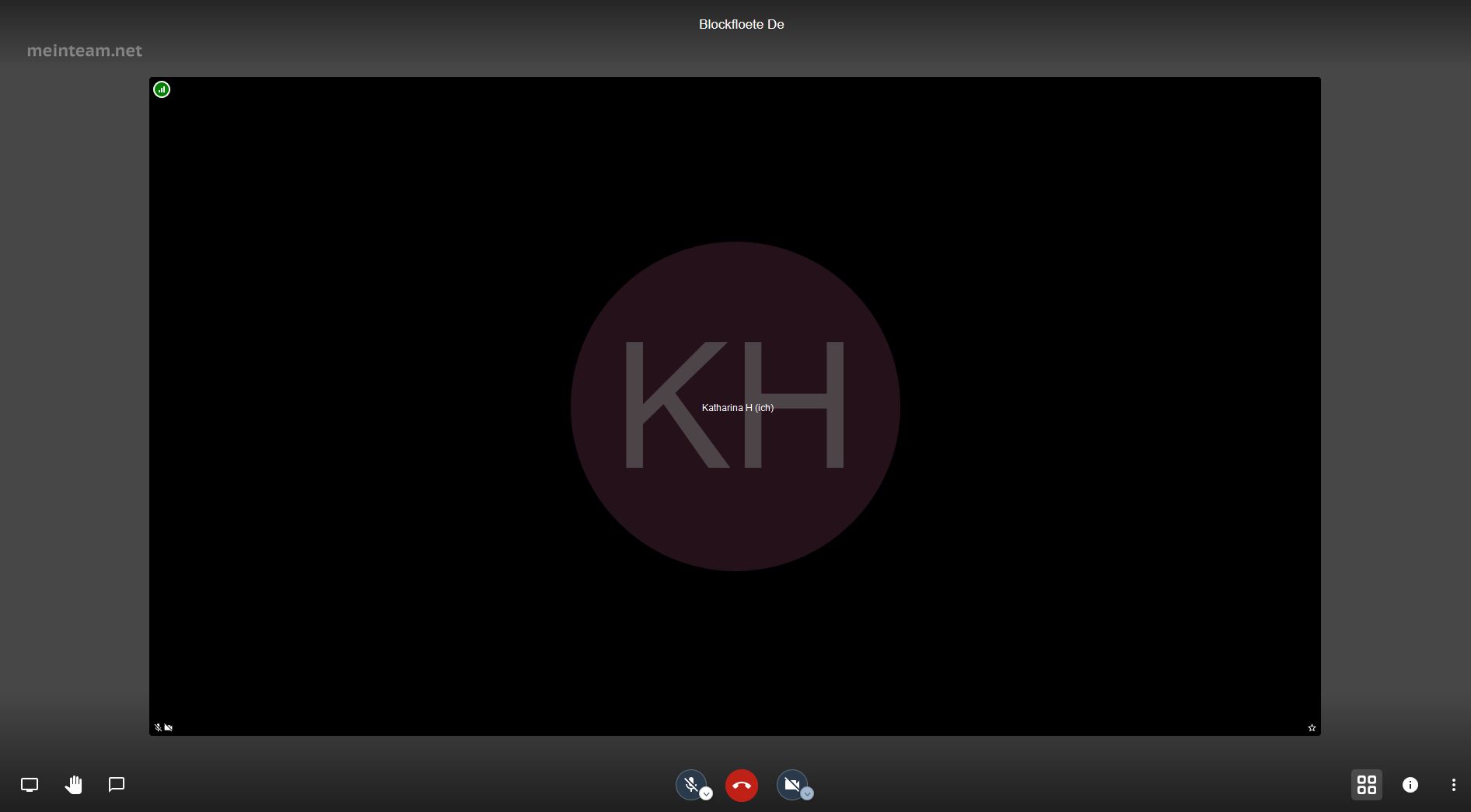The image size is (1471, 812).
Task: Check the green connection quality indicator
Action: (162, 90)
